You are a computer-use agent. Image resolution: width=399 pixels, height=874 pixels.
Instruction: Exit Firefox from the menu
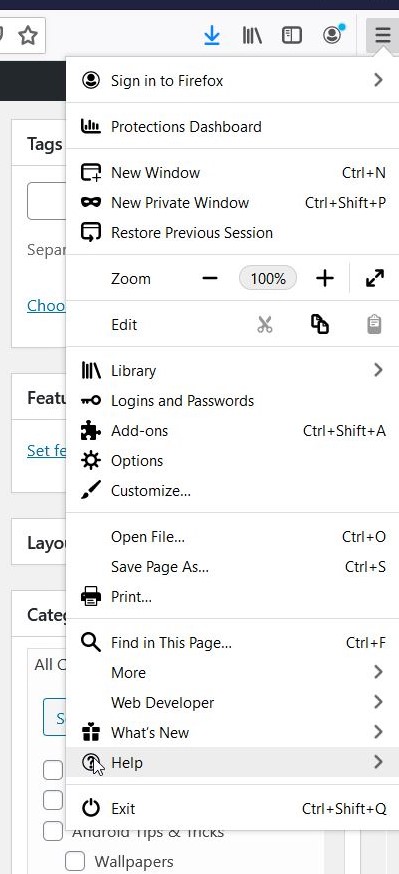coord(232,809)
